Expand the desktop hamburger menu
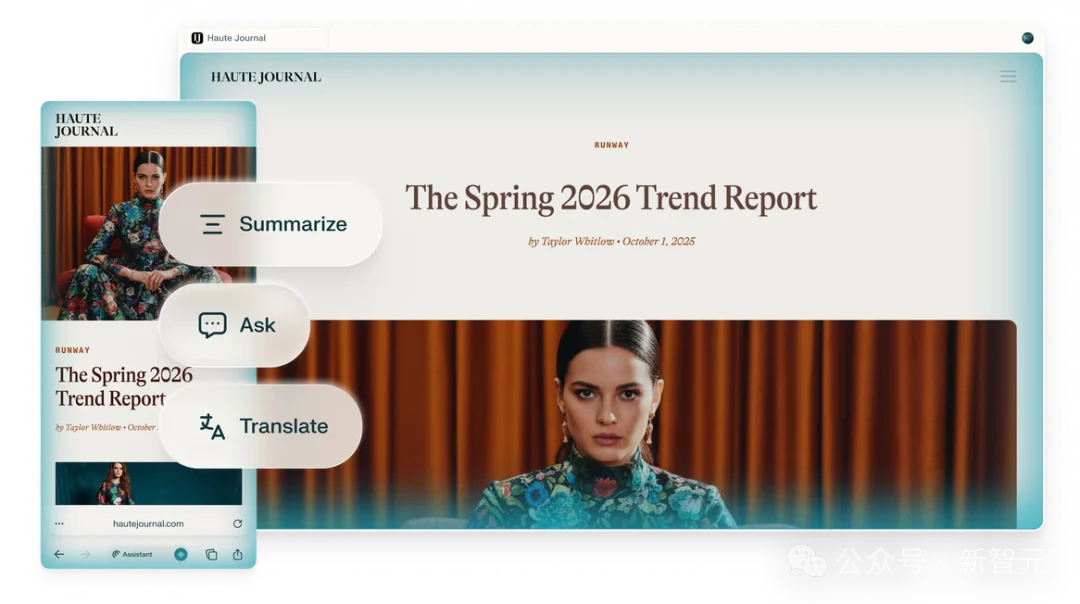Viewport: 1080px width, 604px height. 1008,77
